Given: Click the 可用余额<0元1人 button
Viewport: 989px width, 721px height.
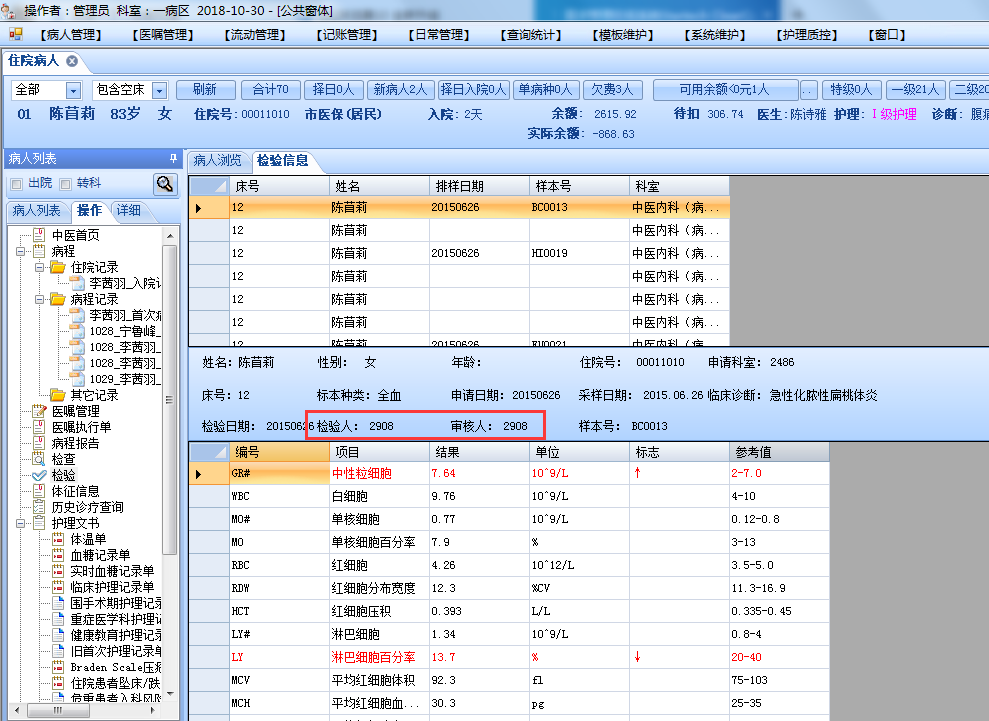Looking at the screenshot, I should click(x=725, y=90).
